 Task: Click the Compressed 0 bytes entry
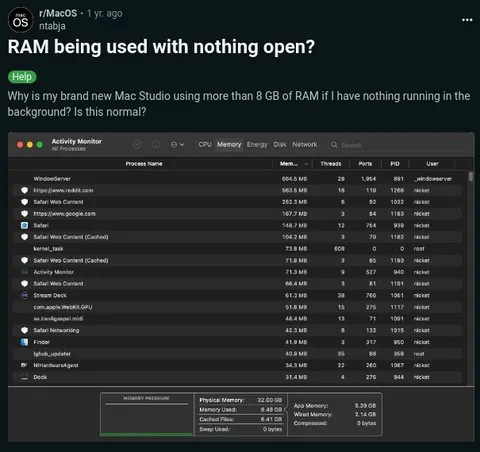(x=335, y=423)
